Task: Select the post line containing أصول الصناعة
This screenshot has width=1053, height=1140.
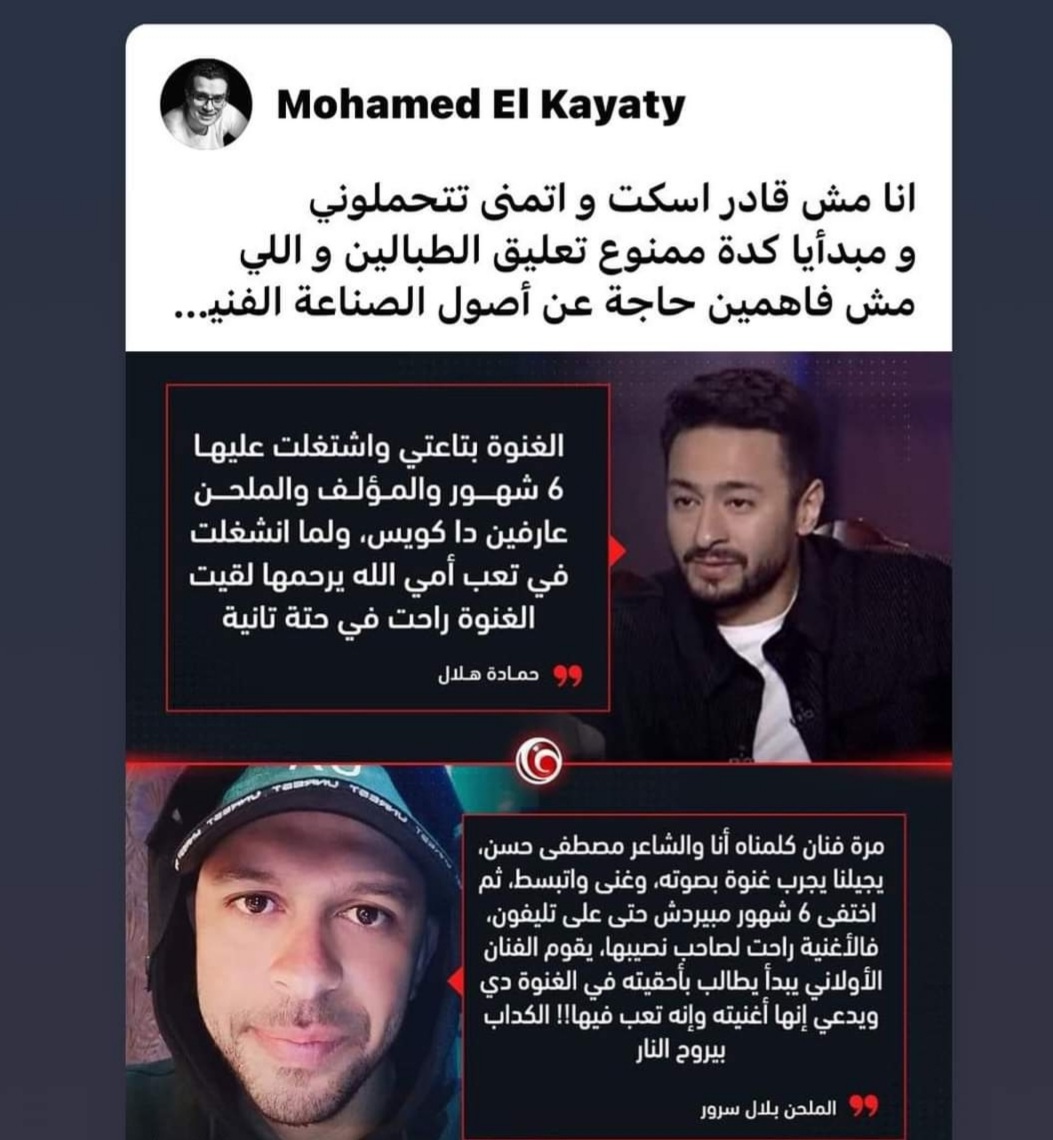Action: pos(543,305)
